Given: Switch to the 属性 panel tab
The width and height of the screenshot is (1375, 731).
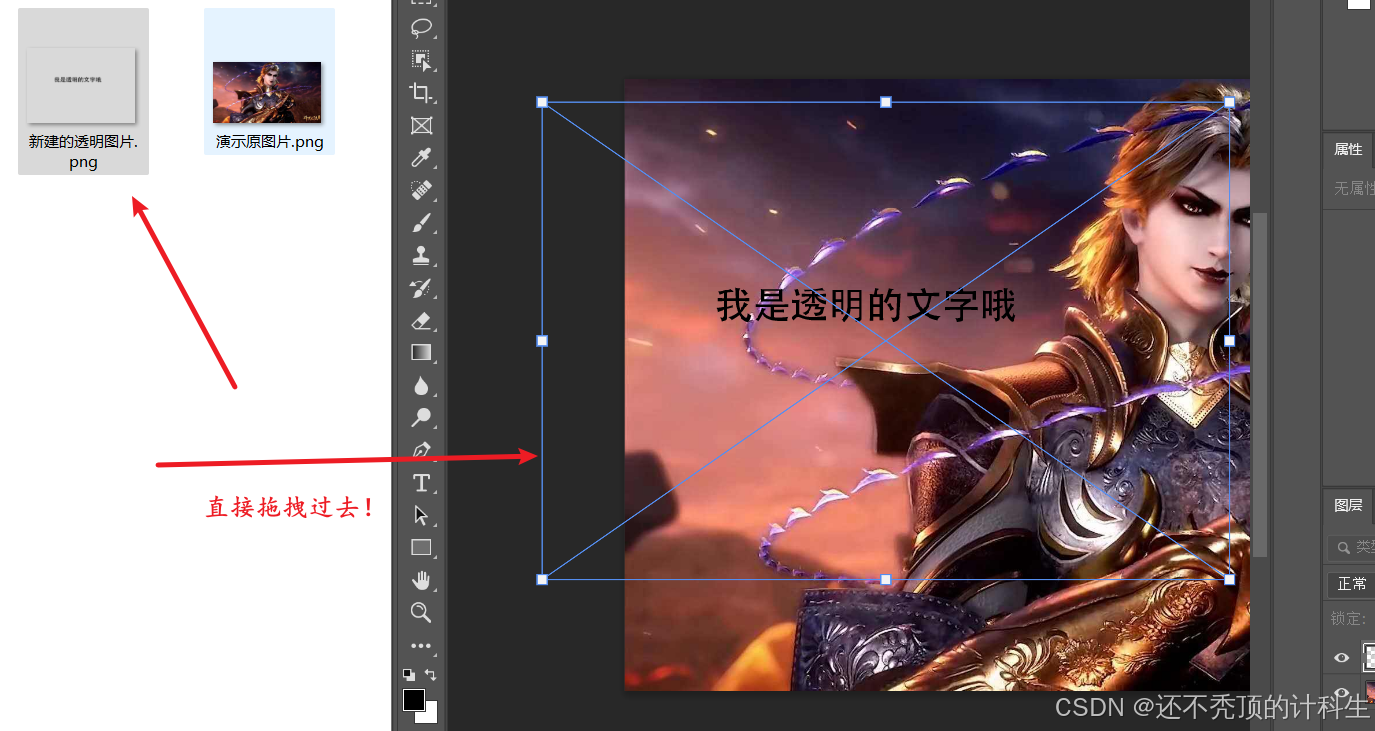Looking at the screenshot, I should (1348, 149).
